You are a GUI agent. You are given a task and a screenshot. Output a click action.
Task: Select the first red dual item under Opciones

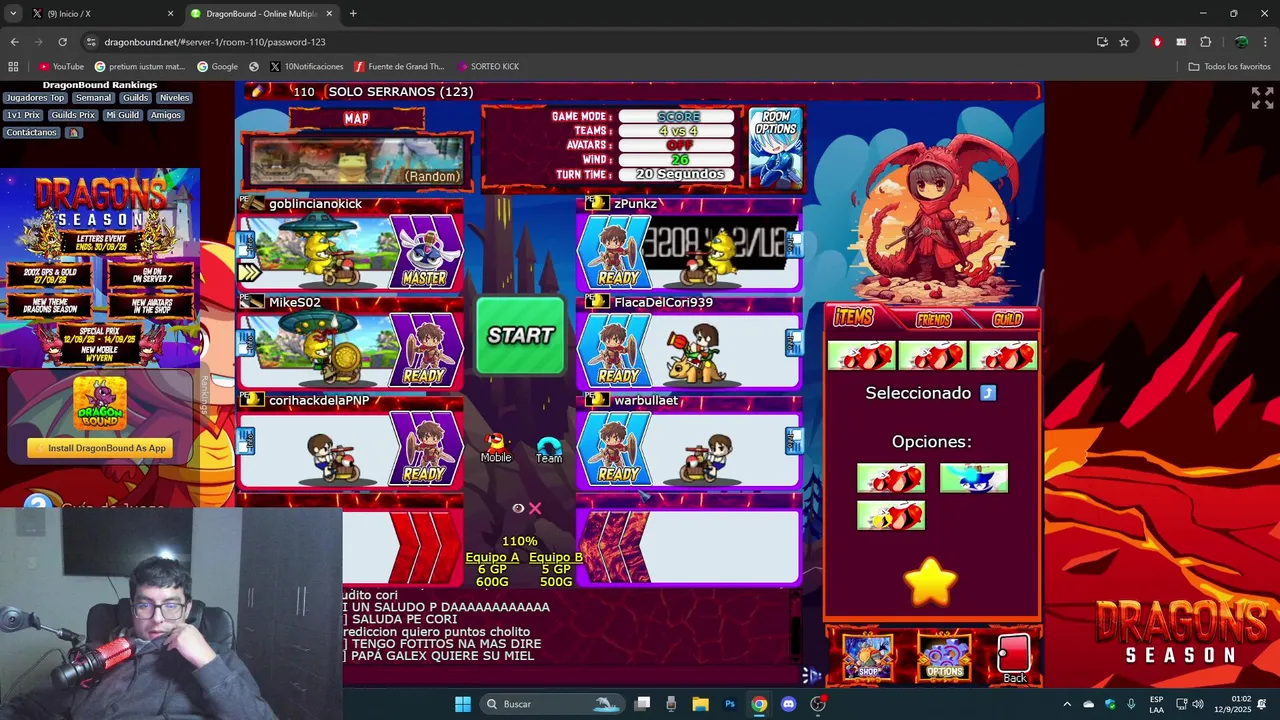point(891,478)
